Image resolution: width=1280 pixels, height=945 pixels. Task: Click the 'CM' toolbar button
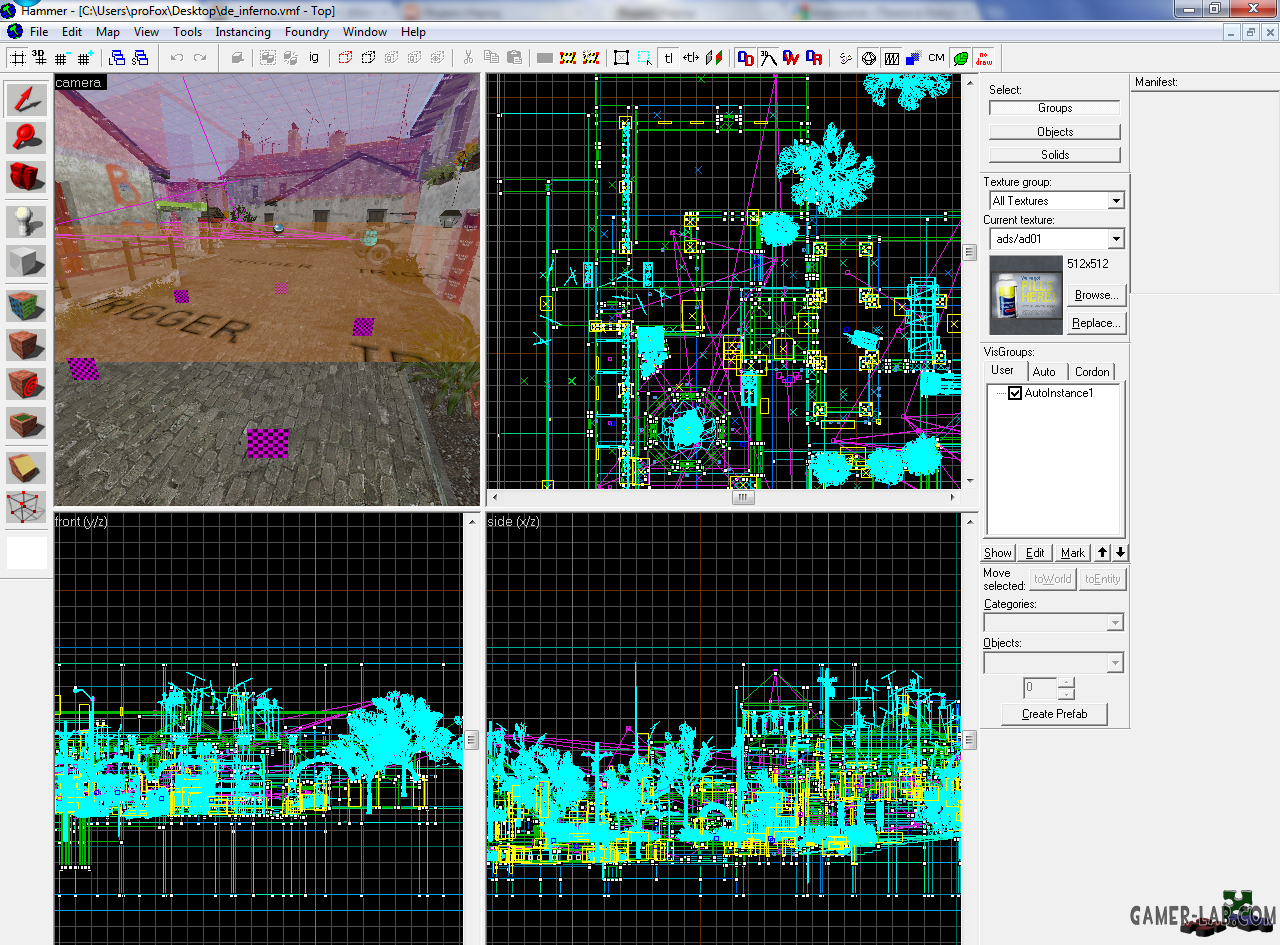[x=936, y=58]
